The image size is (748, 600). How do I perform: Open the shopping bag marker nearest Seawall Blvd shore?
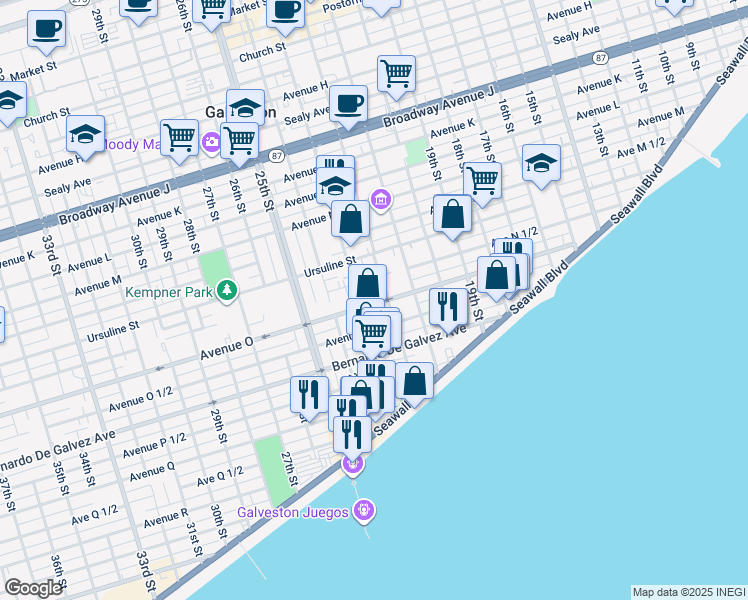coord(415,381)
